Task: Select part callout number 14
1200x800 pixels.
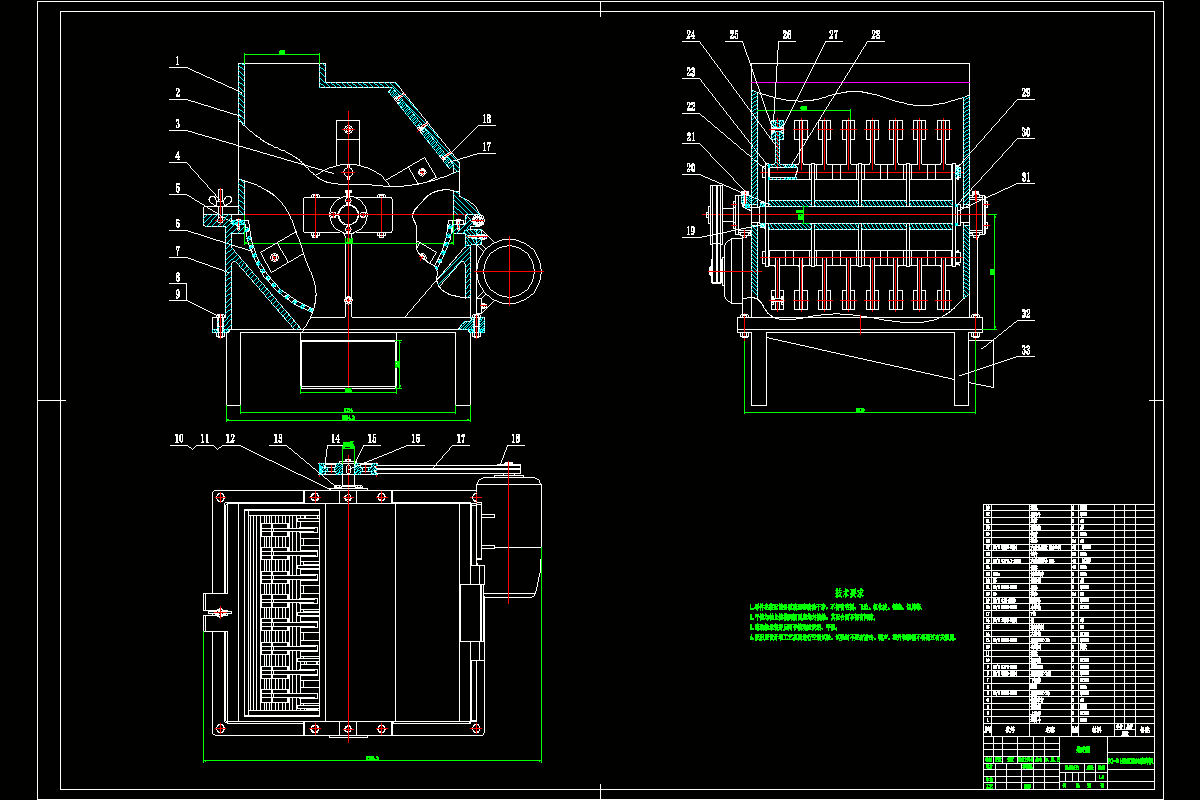Action: tap(335, 439)
